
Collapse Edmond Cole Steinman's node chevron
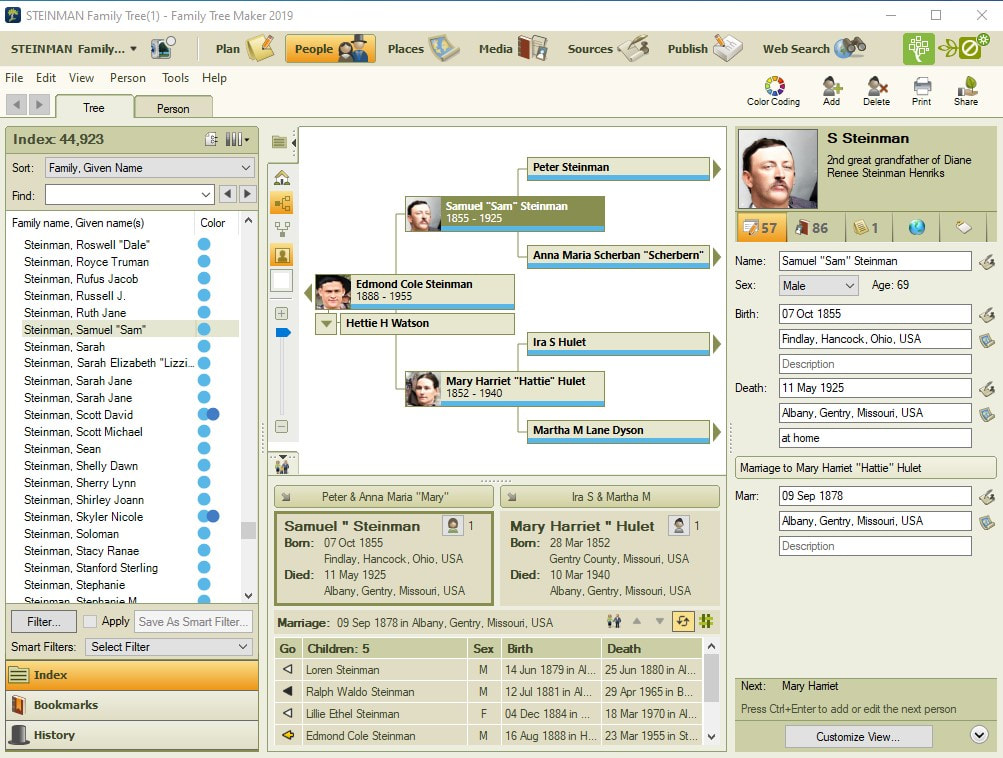click(324, 323)
